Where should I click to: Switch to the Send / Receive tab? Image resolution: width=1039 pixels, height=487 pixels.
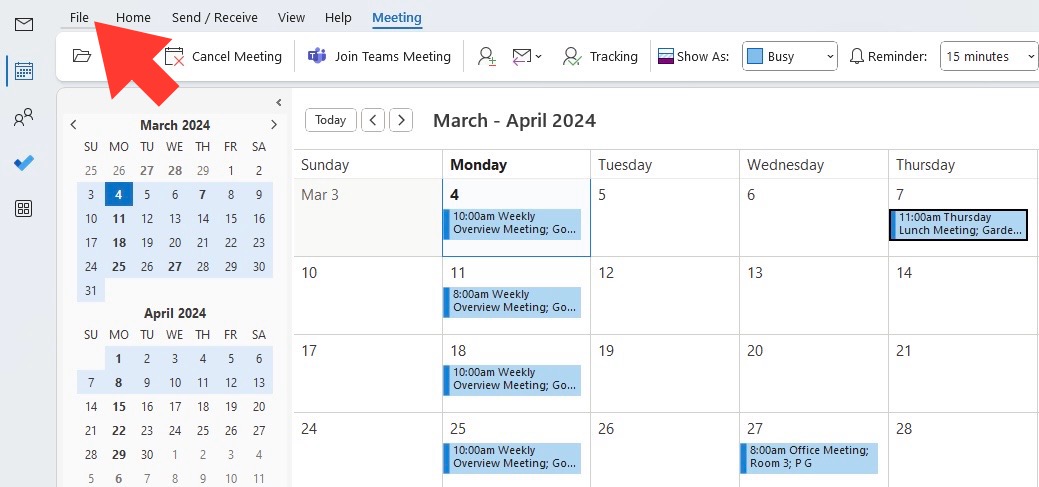pos(215,17)
